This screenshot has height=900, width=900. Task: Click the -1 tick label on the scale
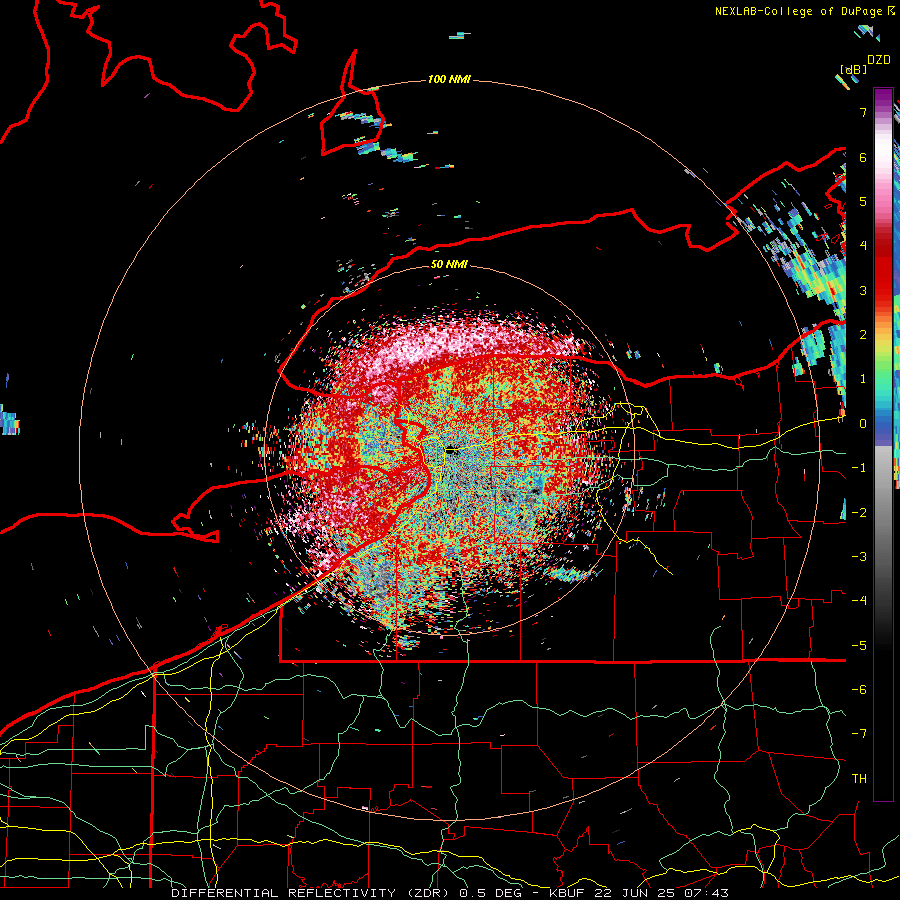[859, 468]
